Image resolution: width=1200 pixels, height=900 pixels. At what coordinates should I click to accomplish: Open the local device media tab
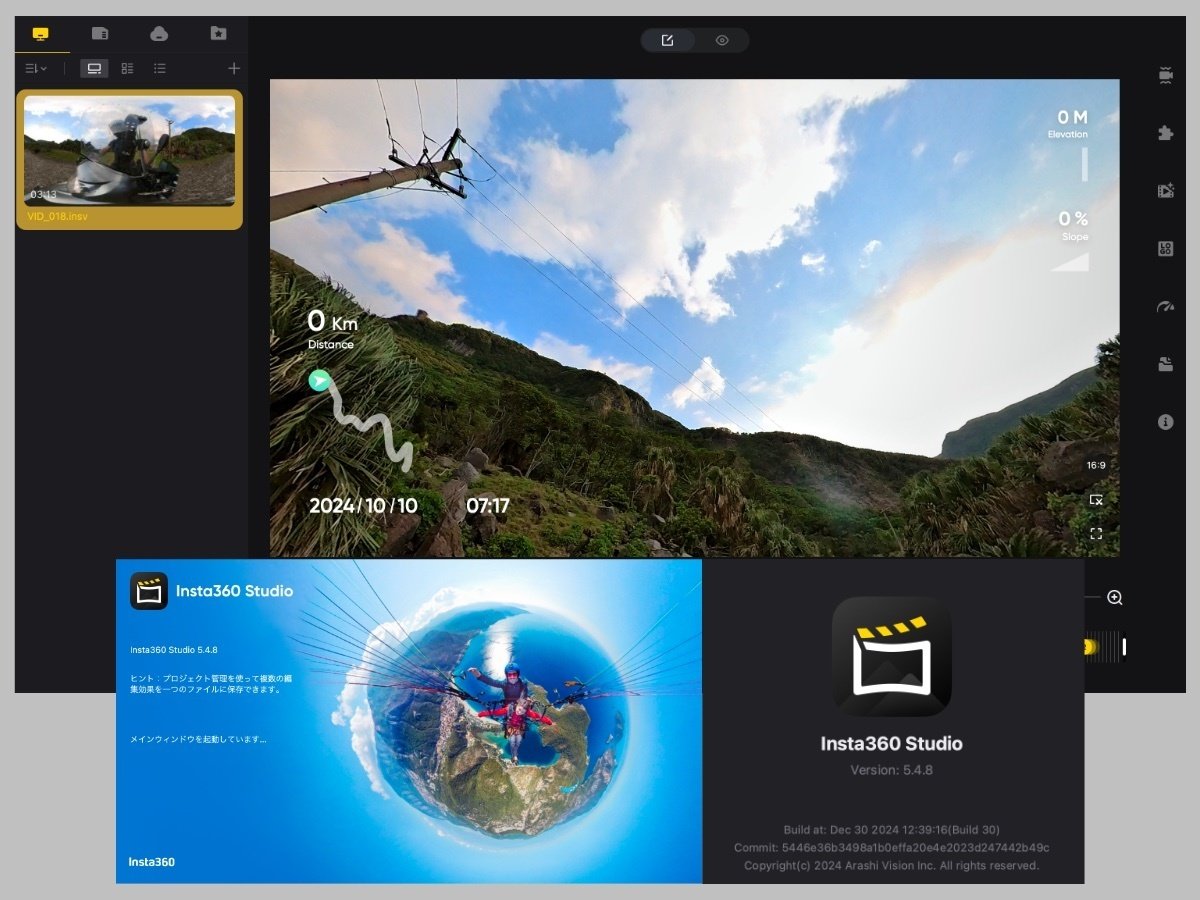pos(40,34)
